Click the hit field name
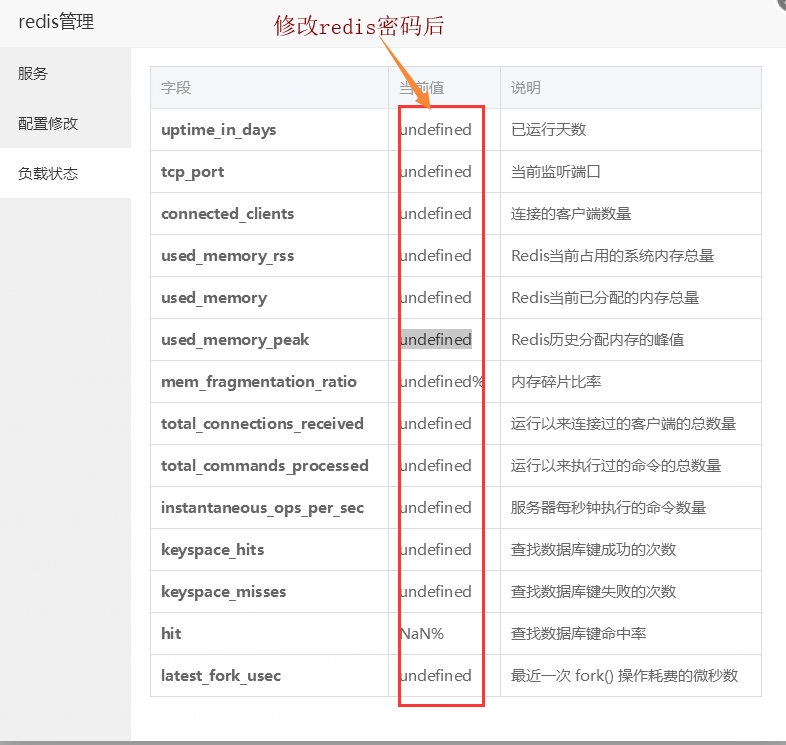Screen dimensions: 786x745 (171, 634)
